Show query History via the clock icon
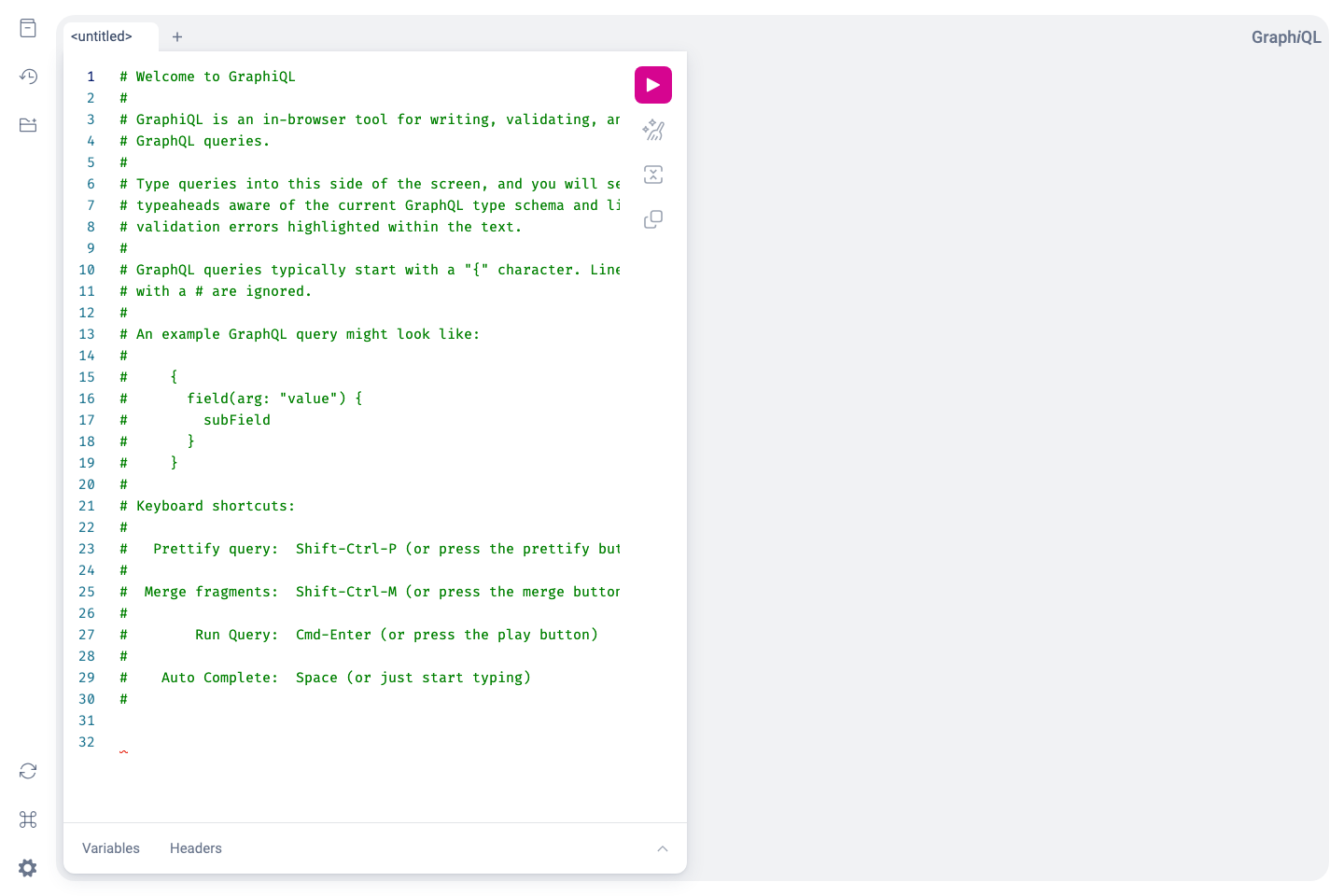The image size is (1344, 896). pyautogui.click(x=27, y=77)
